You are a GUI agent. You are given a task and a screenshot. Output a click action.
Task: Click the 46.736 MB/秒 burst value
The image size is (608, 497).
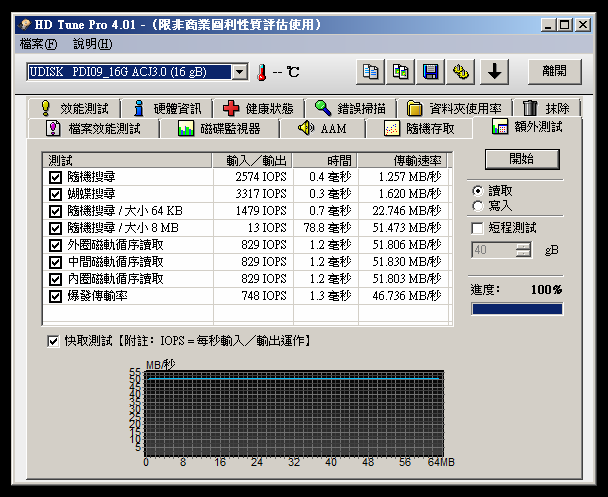coord(407,296)
